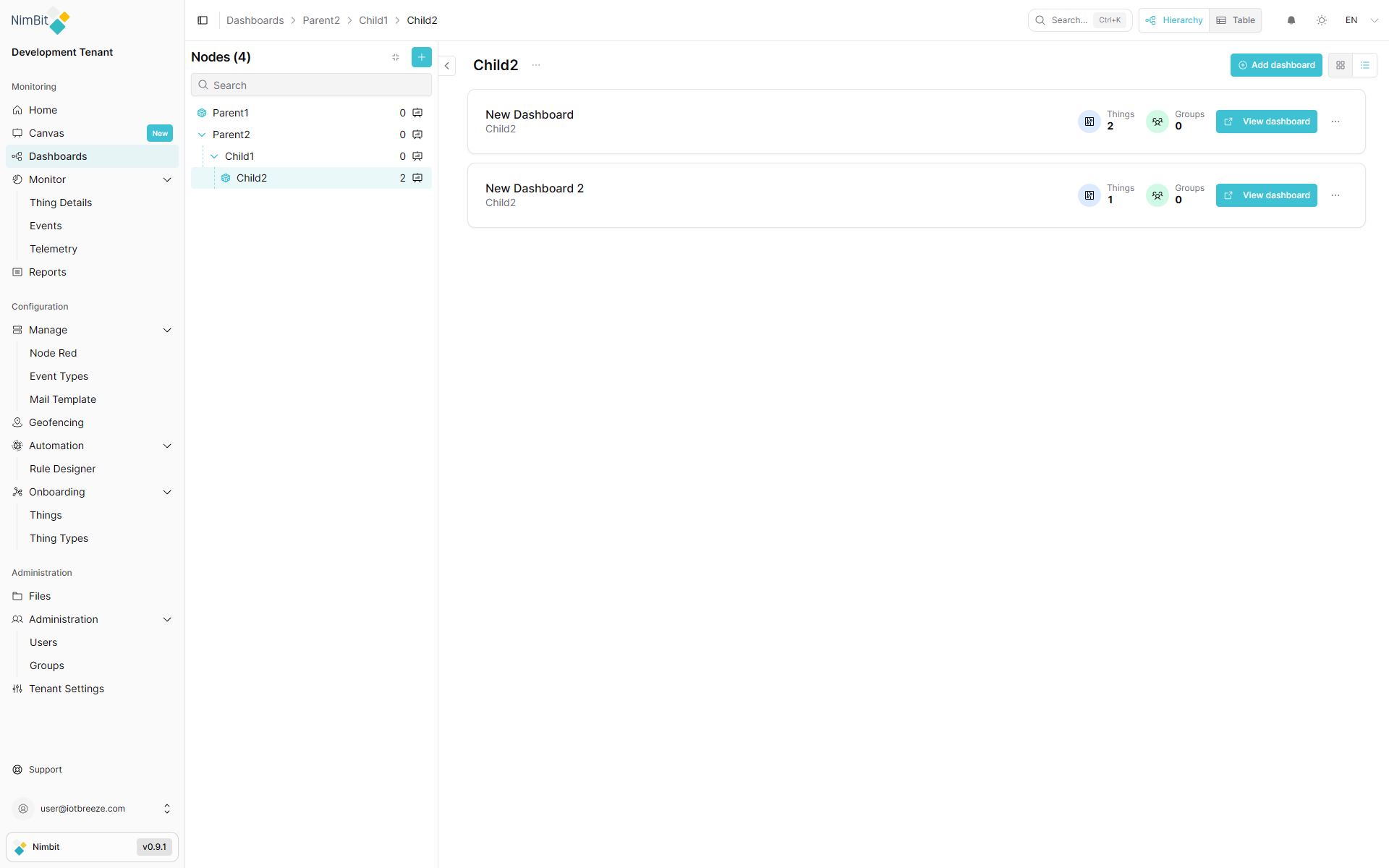Click the Add dashboard button
1389x868 pixels.
[x=1276, y=65]
